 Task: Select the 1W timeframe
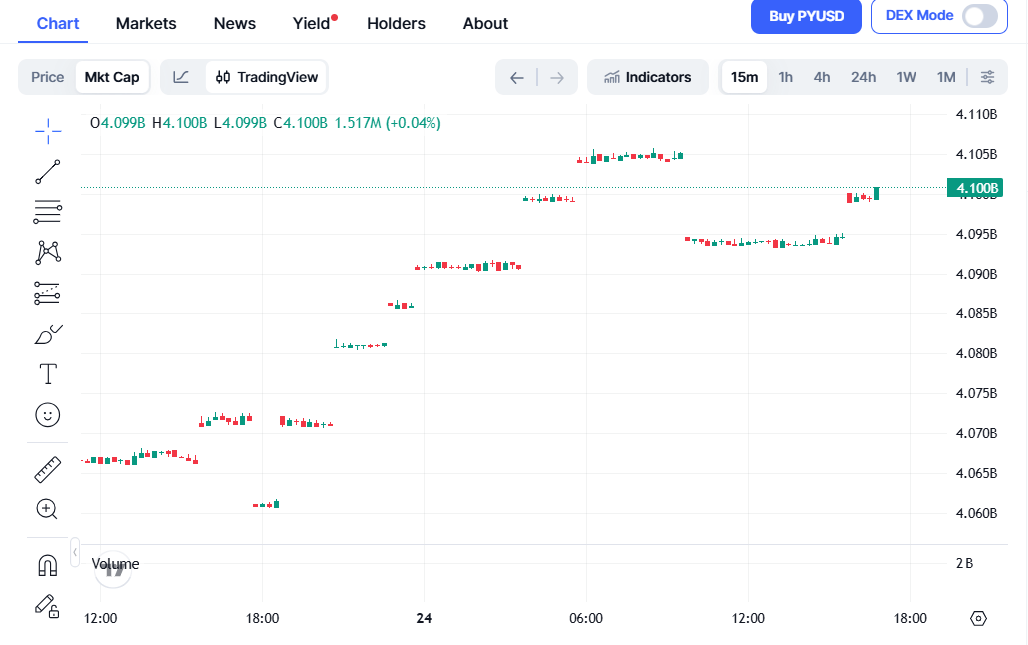(x=906, y=76)
